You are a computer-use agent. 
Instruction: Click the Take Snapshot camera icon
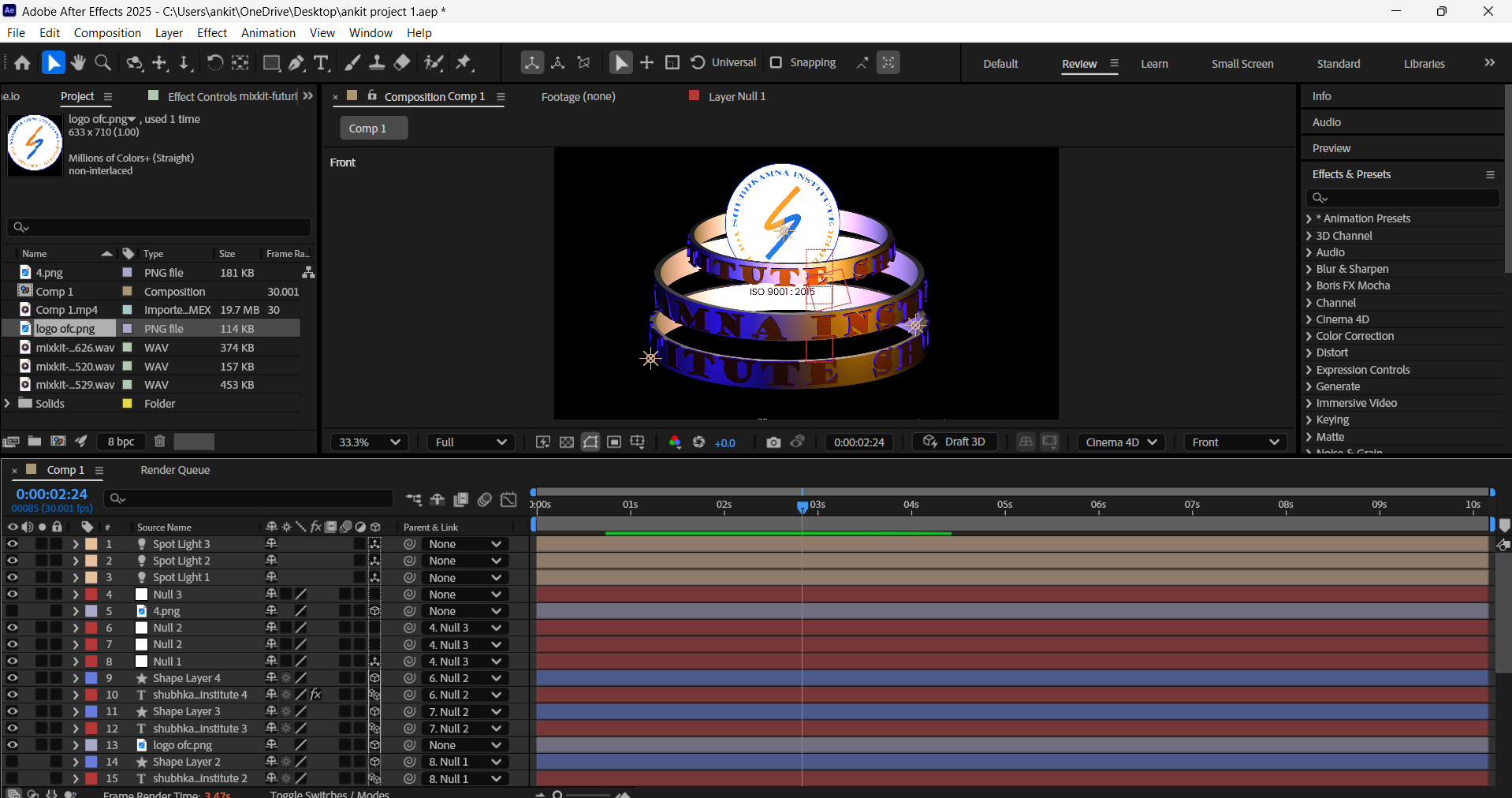(x=773, y=442)
